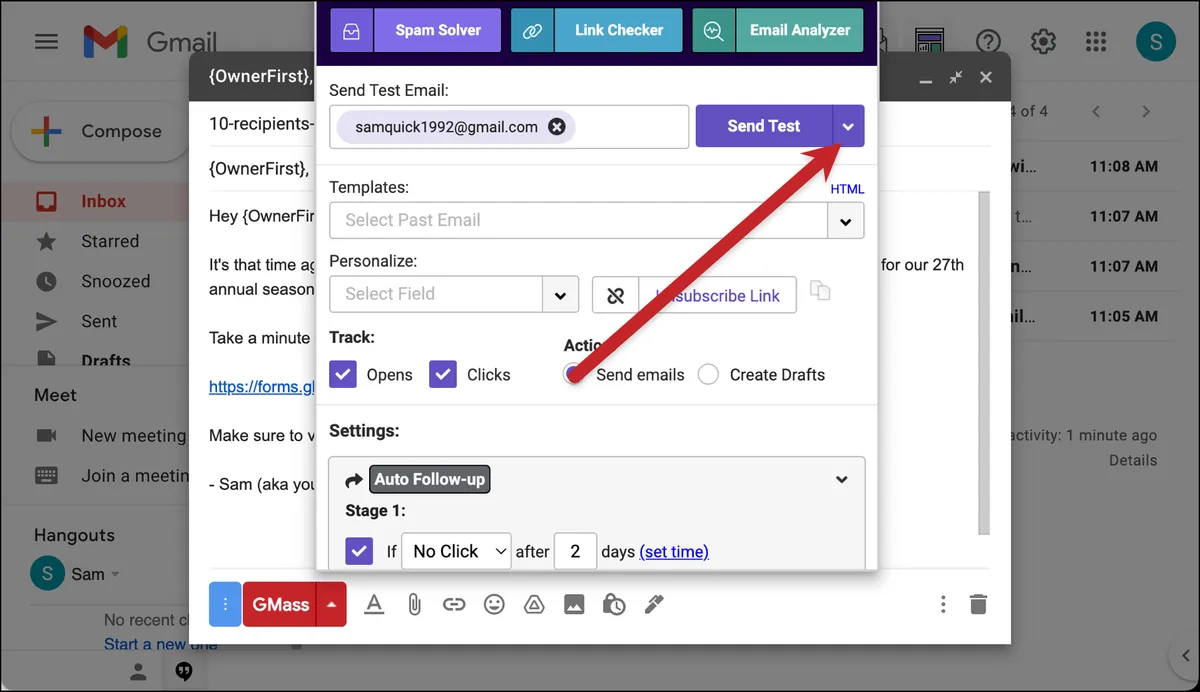Screen dimensions: 1200x692
Task: Click the Send Test button
Action: coord(764,126)
